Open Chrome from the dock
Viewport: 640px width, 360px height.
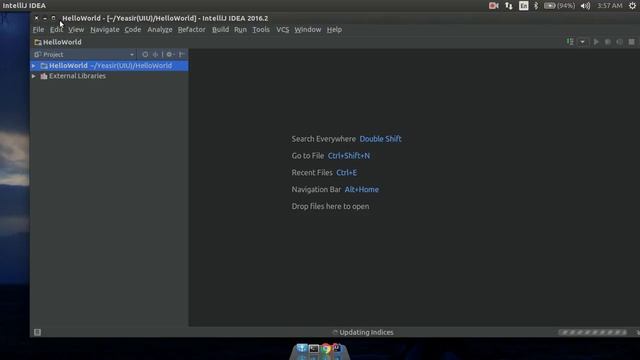point(326,349)
